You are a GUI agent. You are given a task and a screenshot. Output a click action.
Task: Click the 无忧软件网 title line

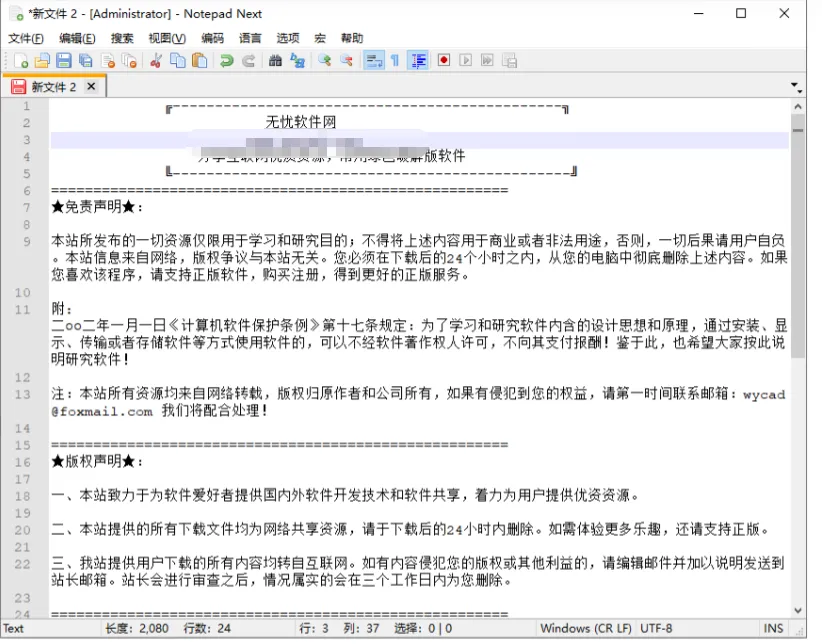click(300, 122)
